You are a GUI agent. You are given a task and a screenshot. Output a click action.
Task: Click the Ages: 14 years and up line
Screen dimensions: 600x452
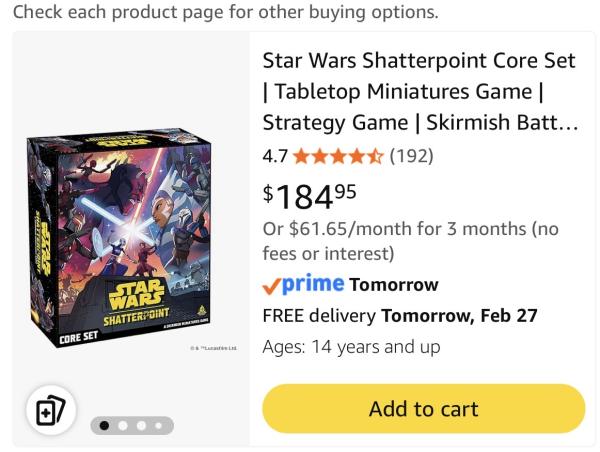(351, 347)
